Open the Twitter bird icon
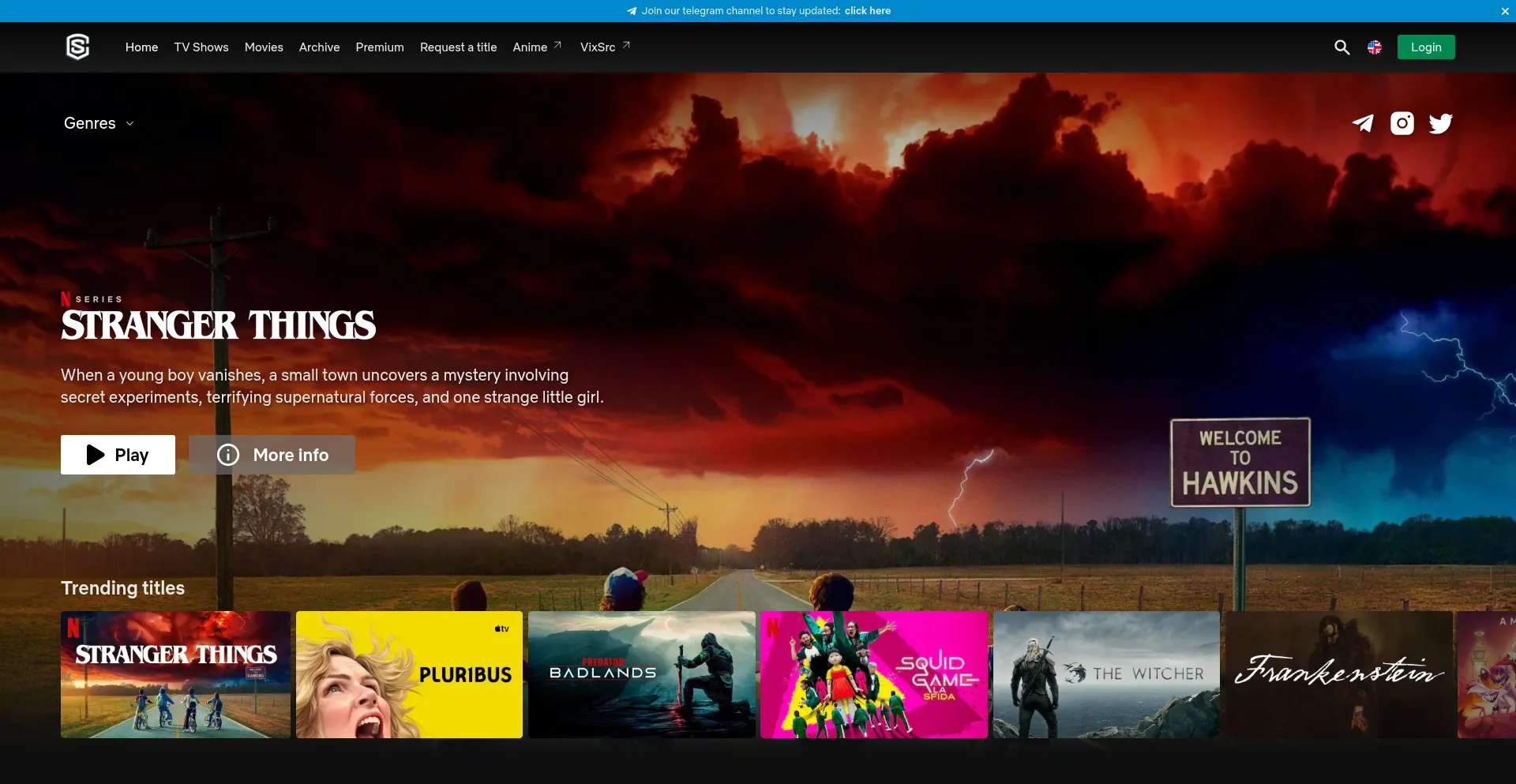 pyautogui.click(x=1441, y=123)
